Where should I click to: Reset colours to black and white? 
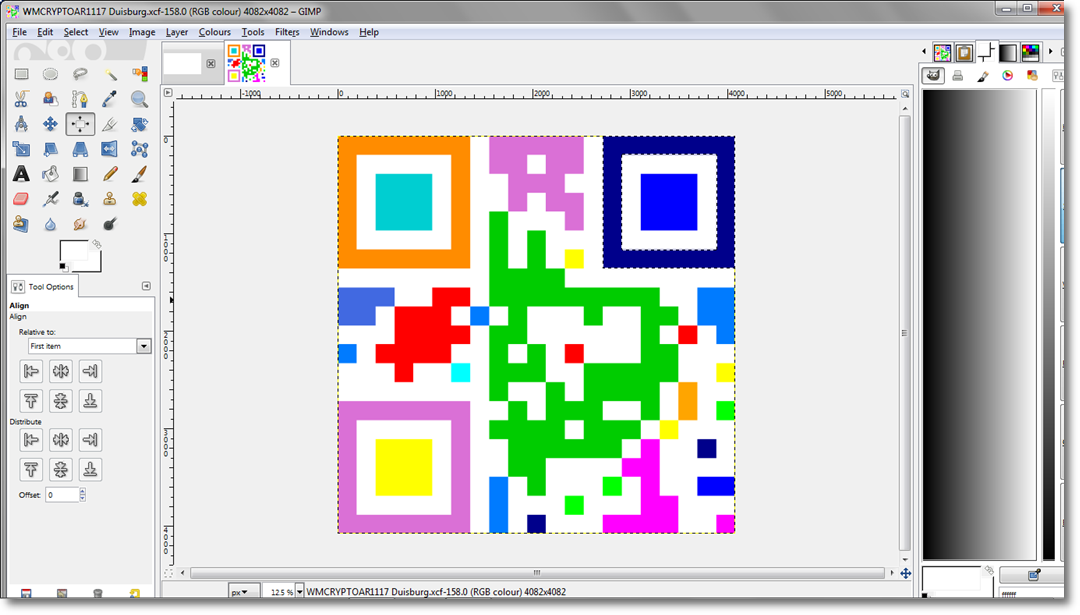pyautogui.click(x=63, y=267)
